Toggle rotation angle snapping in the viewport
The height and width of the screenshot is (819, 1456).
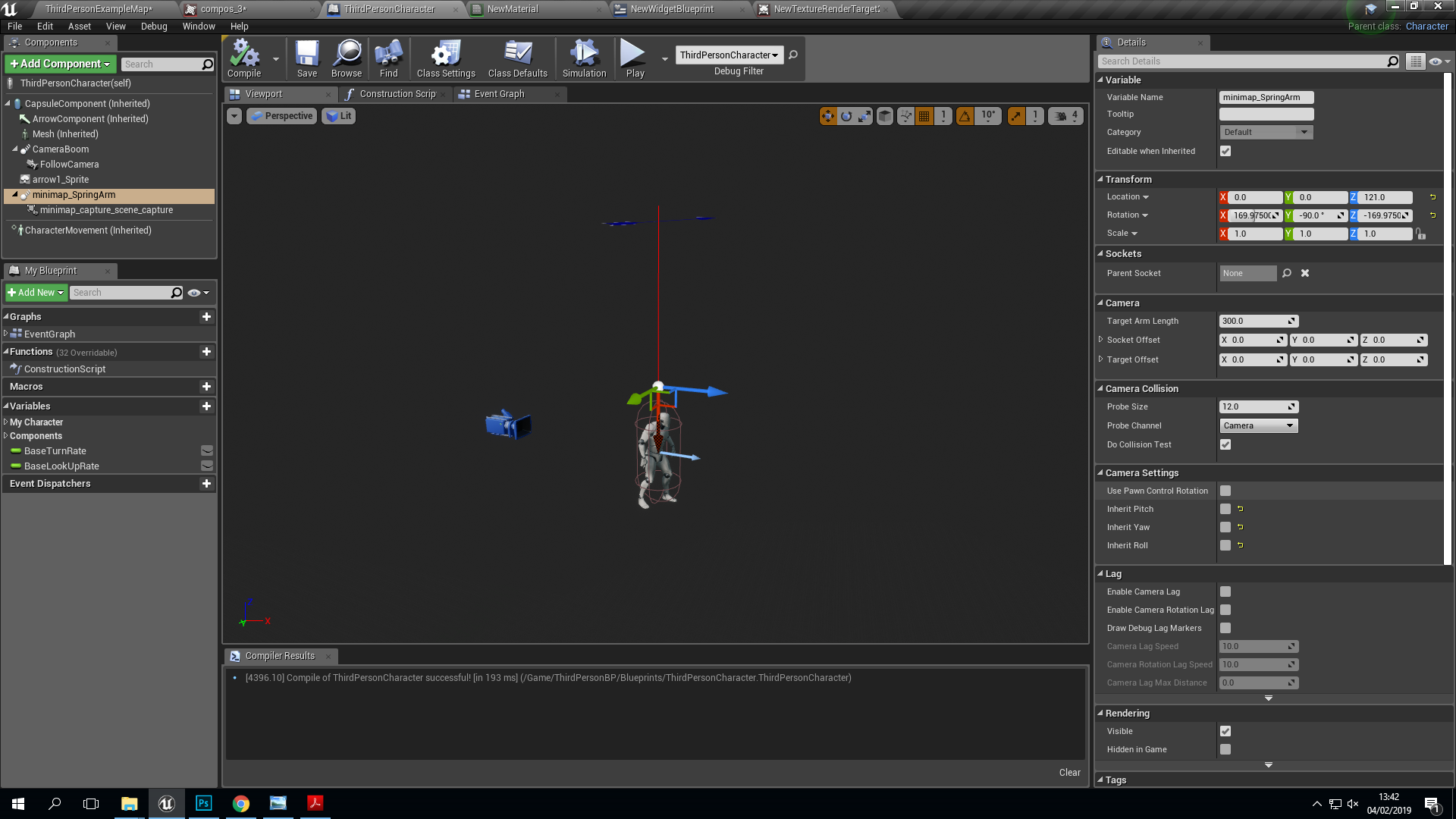pyautogui.click(x=965, y=116)
